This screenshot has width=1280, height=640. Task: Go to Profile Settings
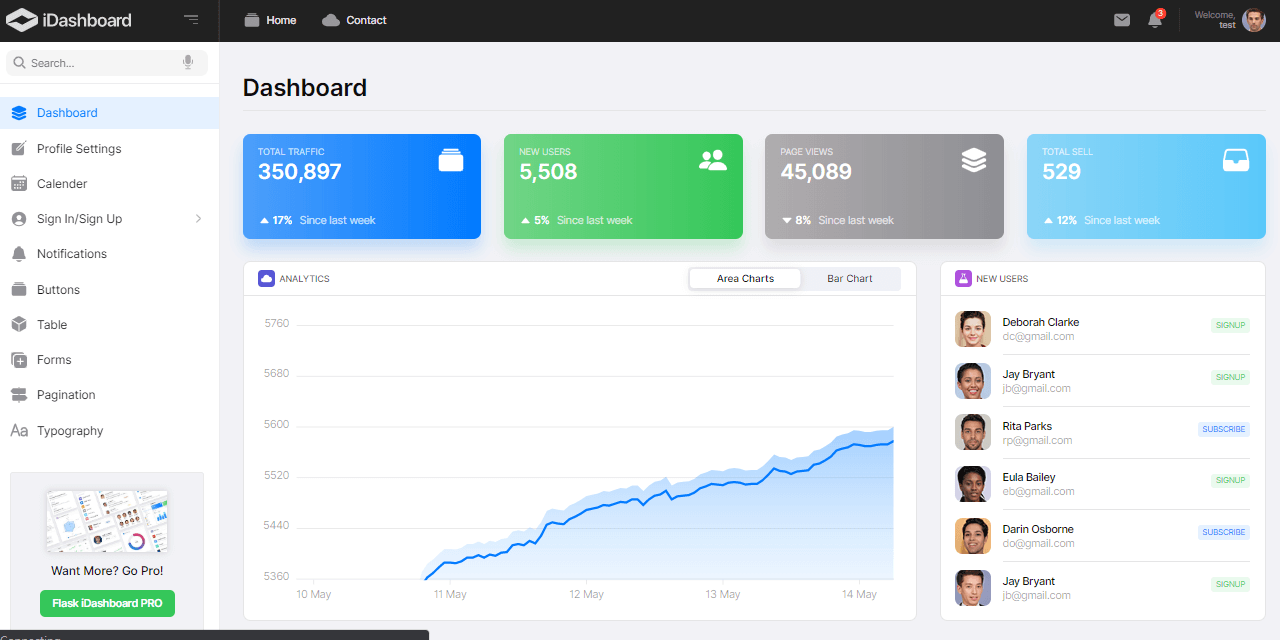click(x=109, y=149)
